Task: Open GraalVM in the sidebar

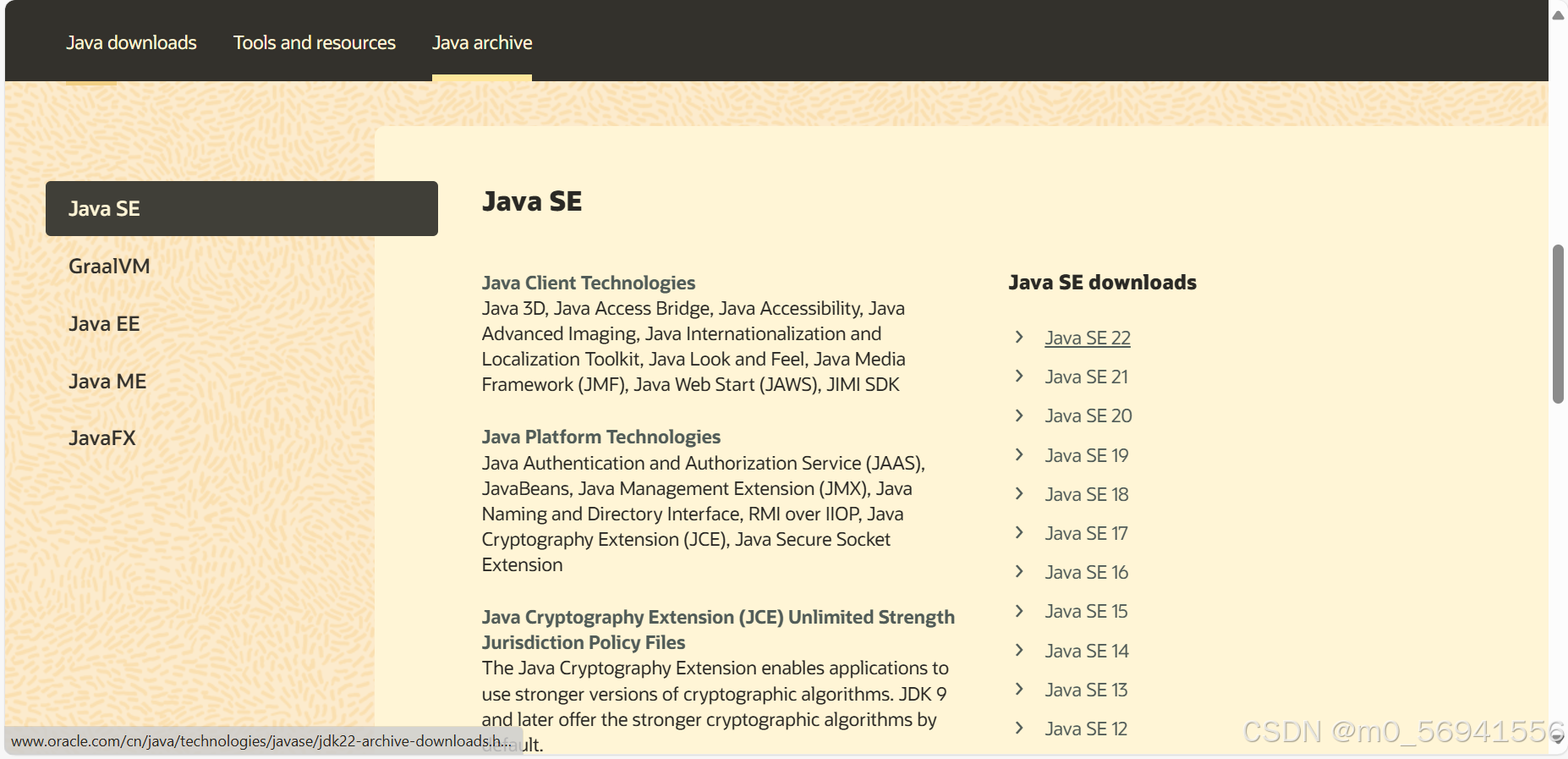Action: click(x=109, y=267)
